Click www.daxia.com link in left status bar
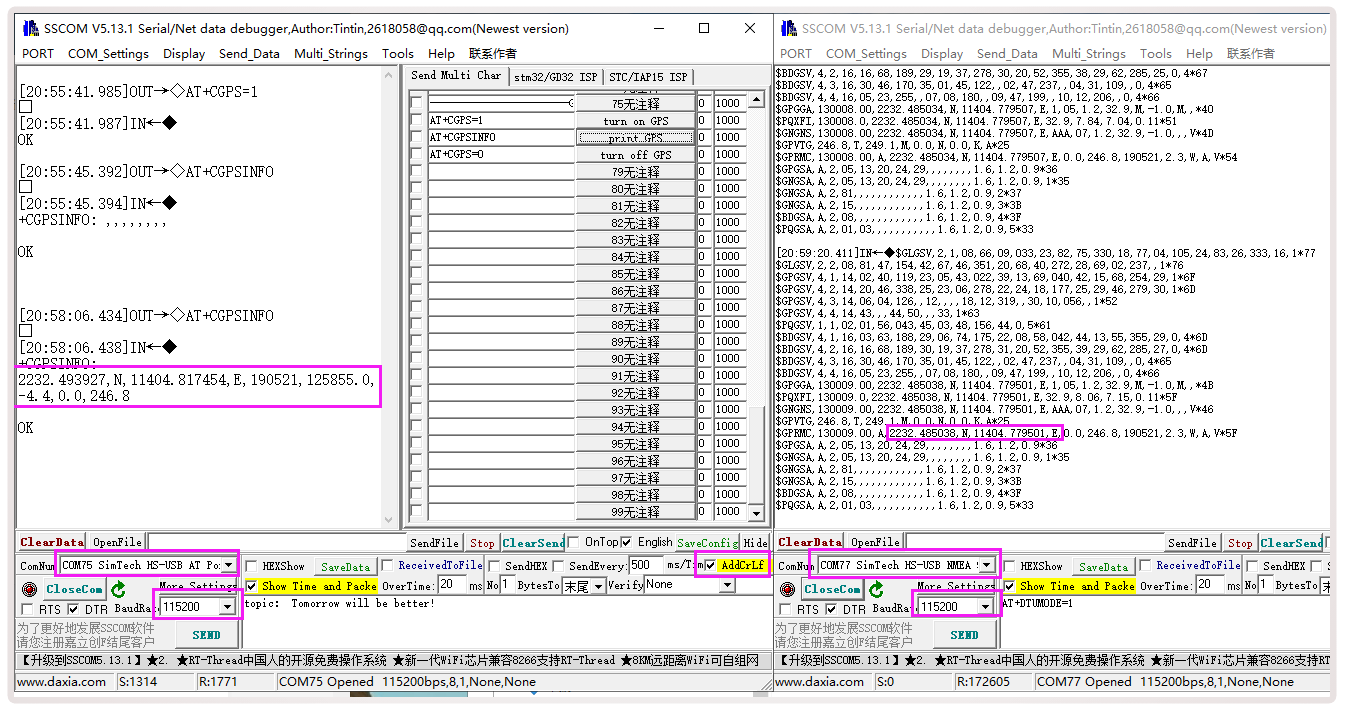The height and width of the screenshot is (710, 1347). [x=61, y=682]
